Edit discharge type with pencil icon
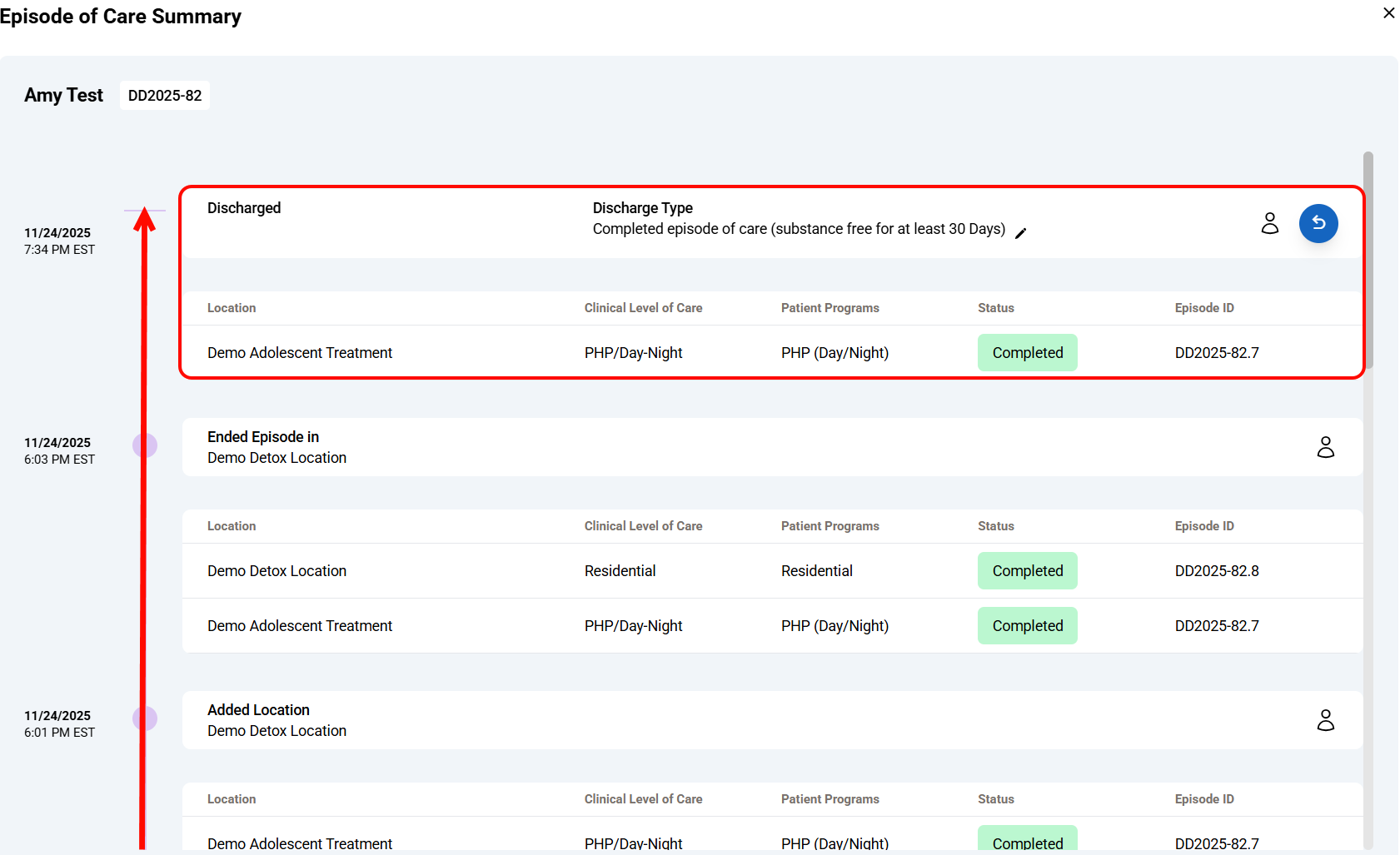Screen dimensions: 1400x855 tap(1020, 233)
